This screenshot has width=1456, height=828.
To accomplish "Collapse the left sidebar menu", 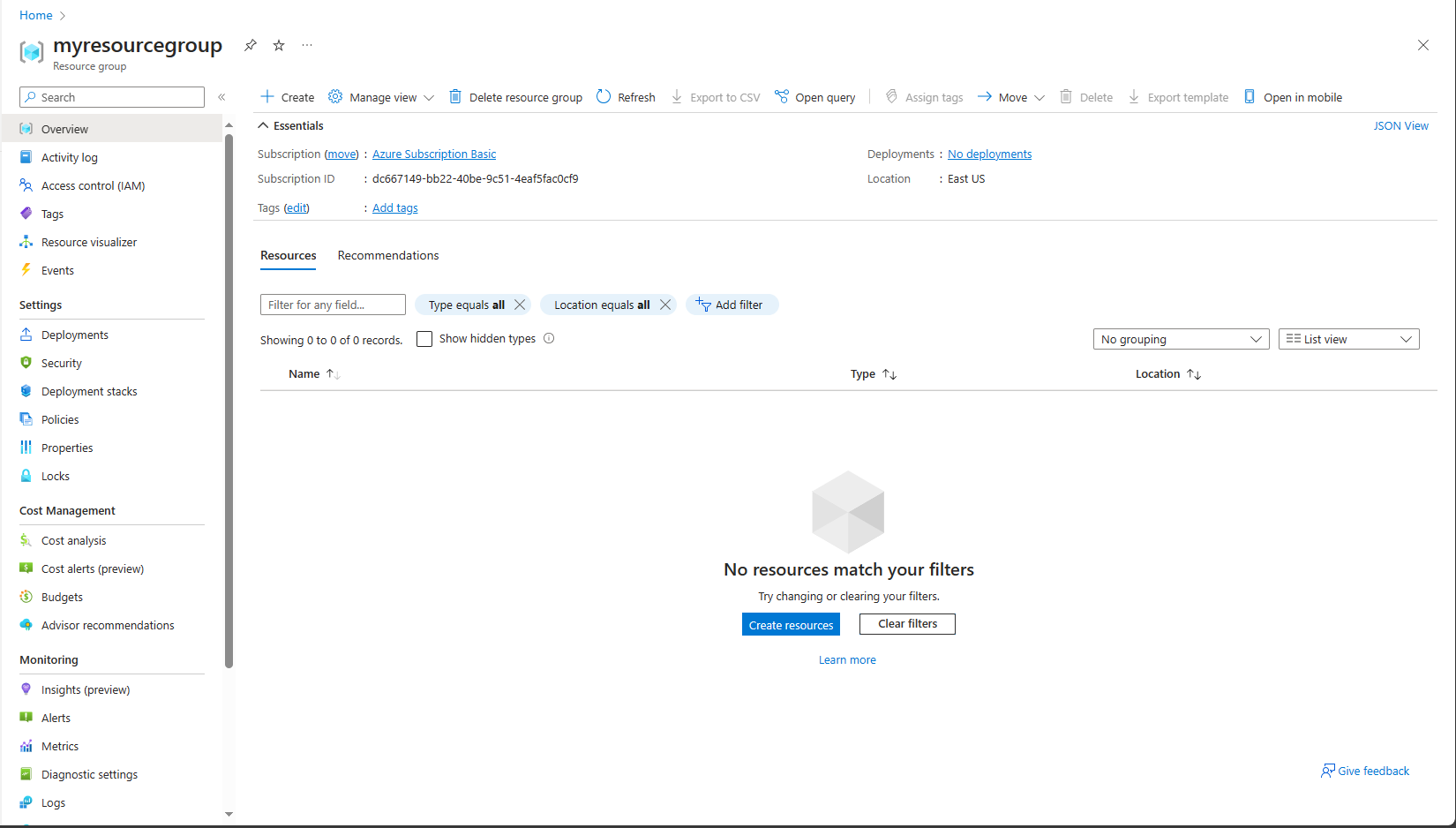I will (x=221, y=97).
